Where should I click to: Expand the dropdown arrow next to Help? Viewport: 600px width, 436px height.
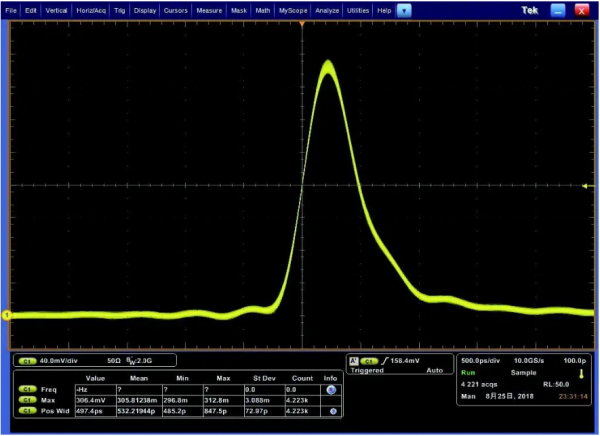(403, 9)
